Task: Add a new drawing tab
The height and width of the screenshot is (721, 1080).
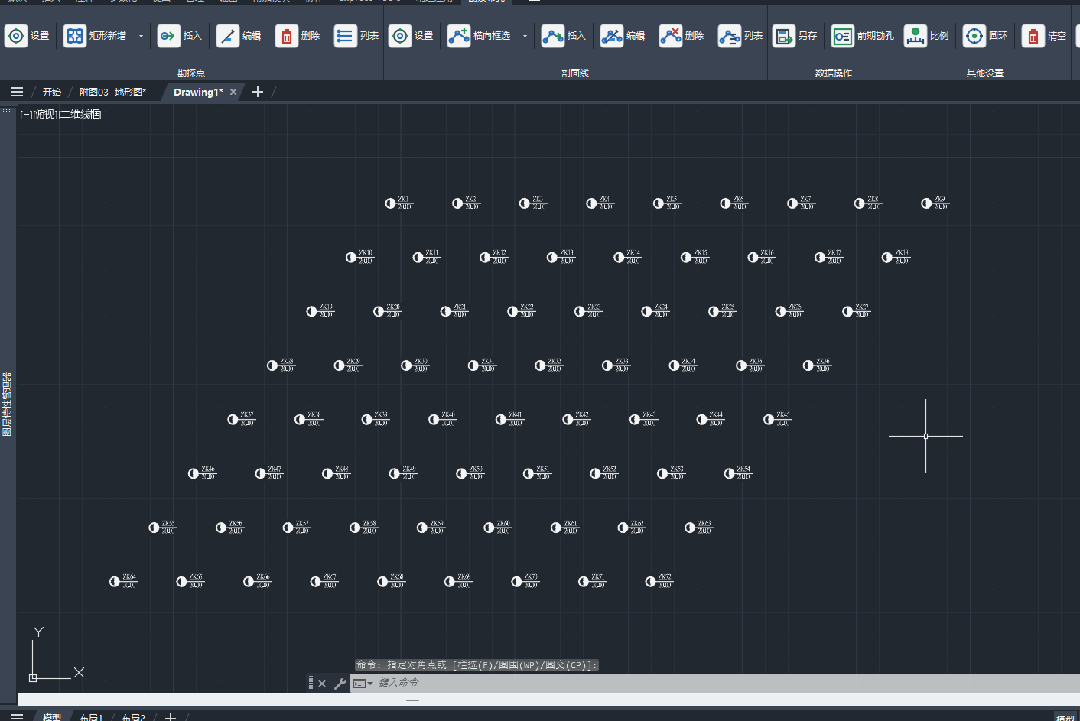Action: tap(258, 92)
